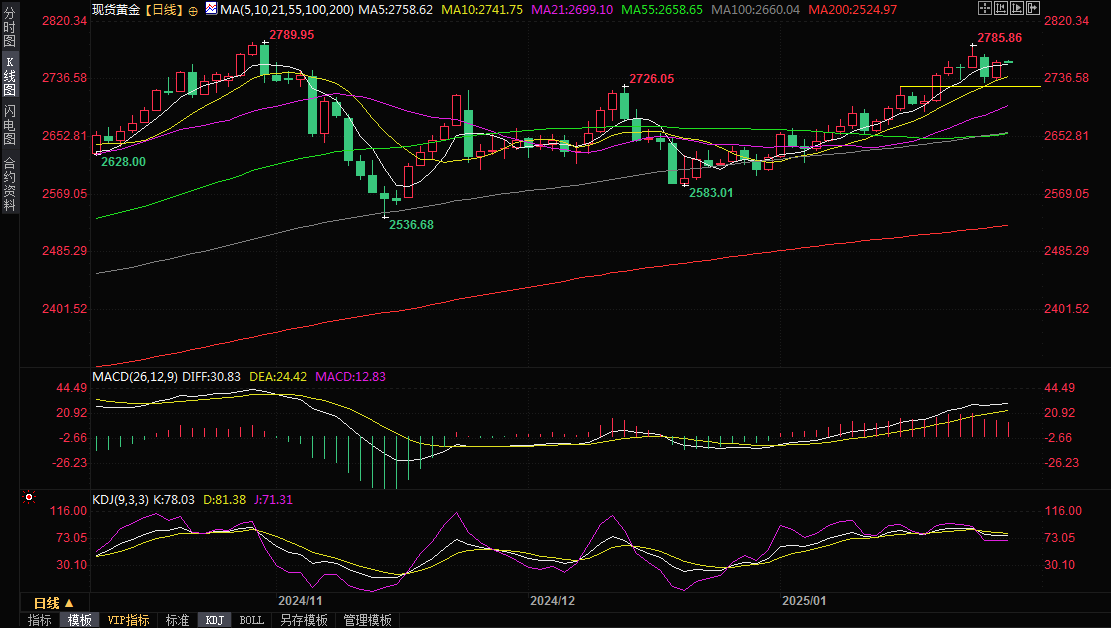Click the 2025/01 date axis label
Viewport: 1111px width, 628px height.
tap(804, 600)
